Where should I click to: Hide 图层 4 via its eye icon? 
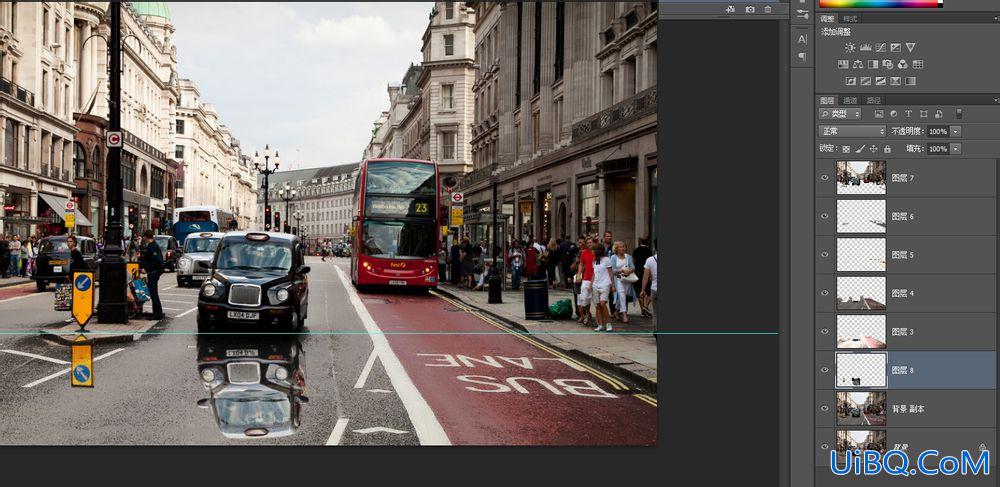[x=825, y=293]
